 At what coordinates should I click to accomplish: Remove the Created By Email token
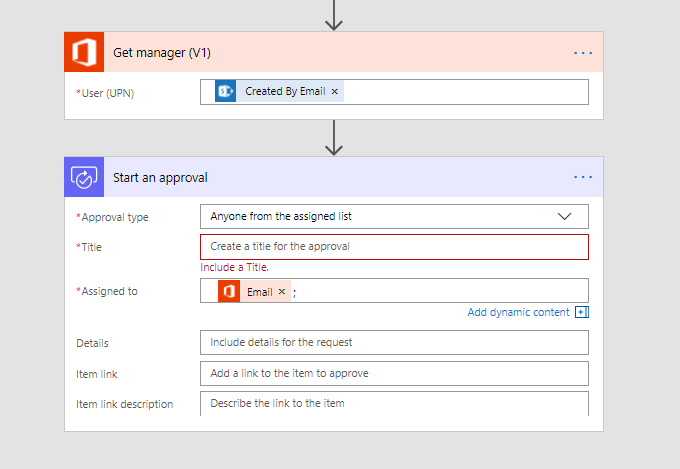[334, 92]
